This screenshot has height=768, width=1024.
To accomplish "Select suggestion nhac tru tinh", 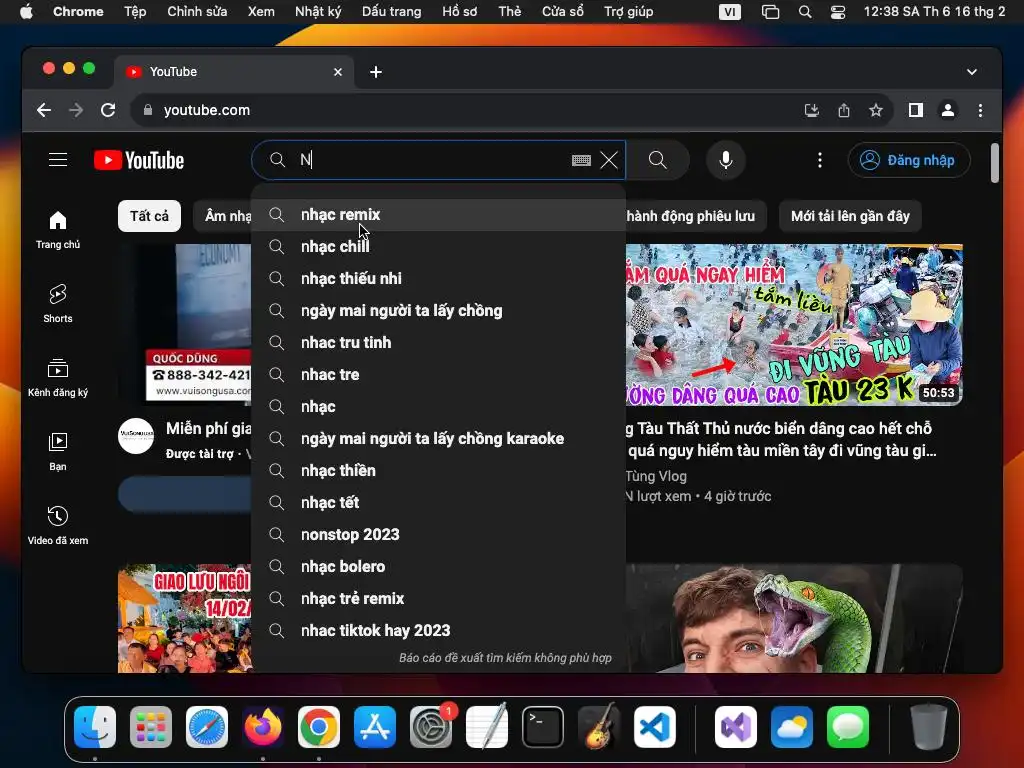I will pyautogui.click(x=438, y=343).
